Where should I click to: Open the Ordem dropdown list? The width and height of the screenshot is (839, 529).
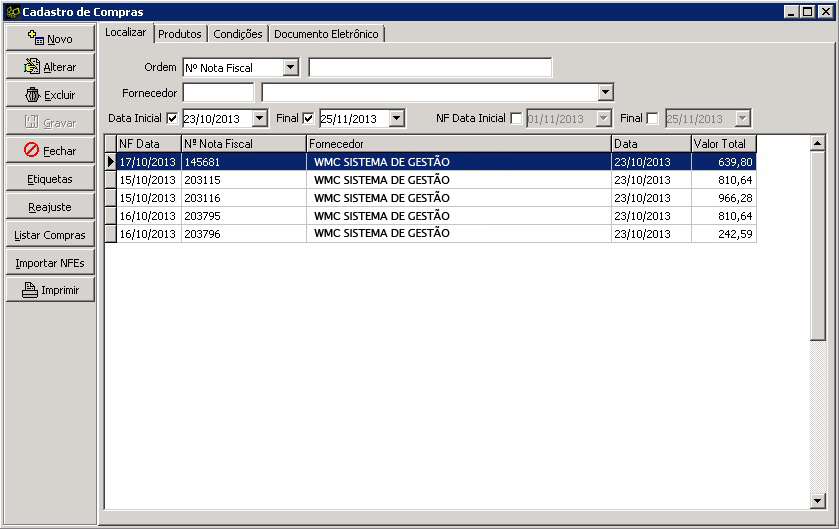tap(291, 67)
